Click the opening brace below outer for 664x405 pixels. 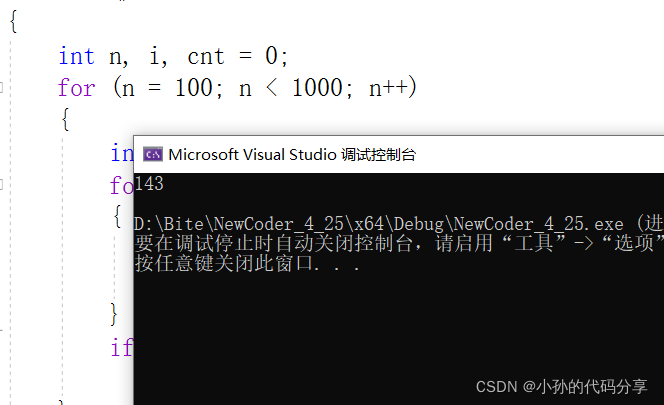(x=64, y=120)
